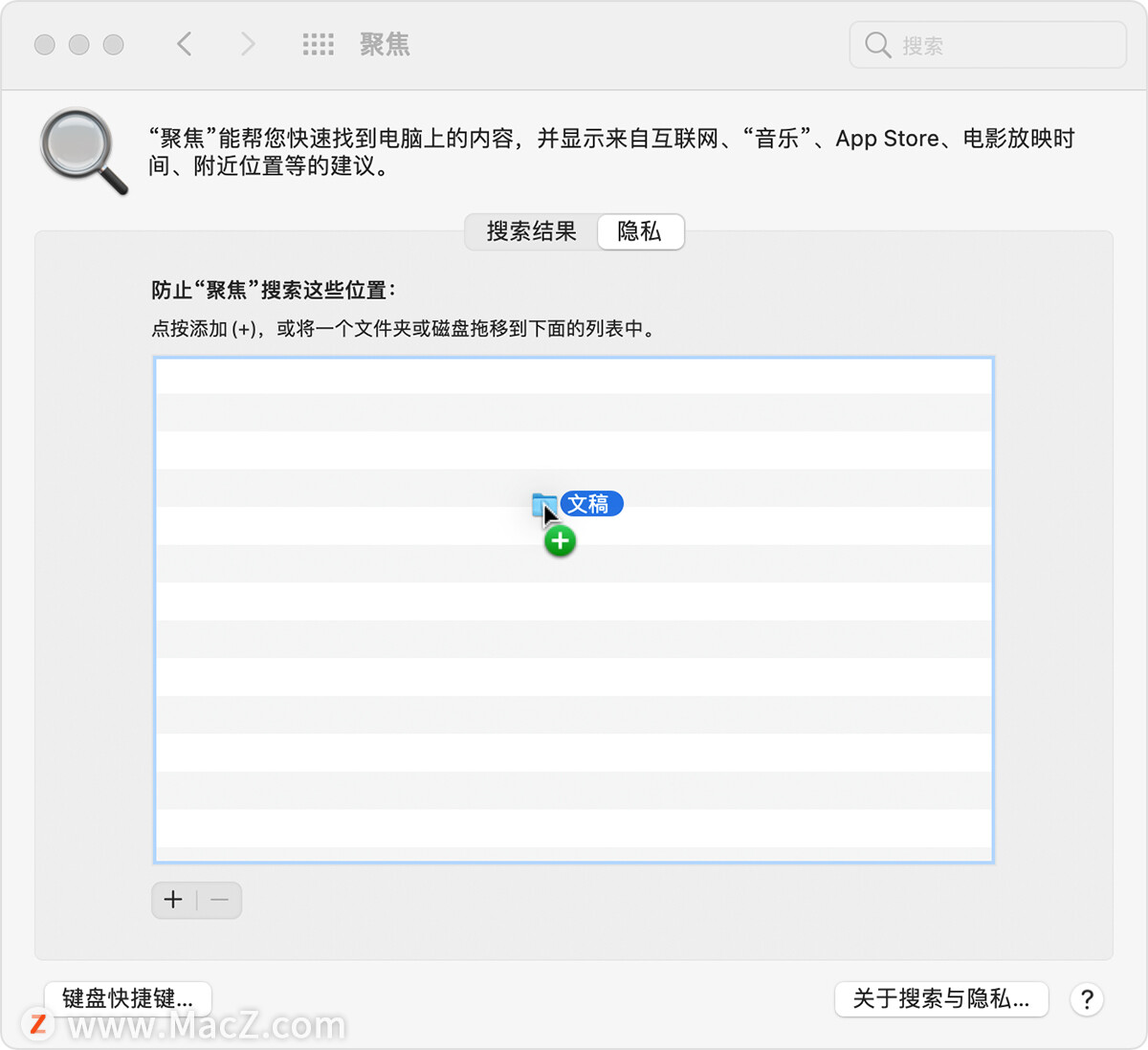The height and width of the screenshot is (1050, 1148).
Task: Select the 隐私 tab
Action: pos(640,231)
